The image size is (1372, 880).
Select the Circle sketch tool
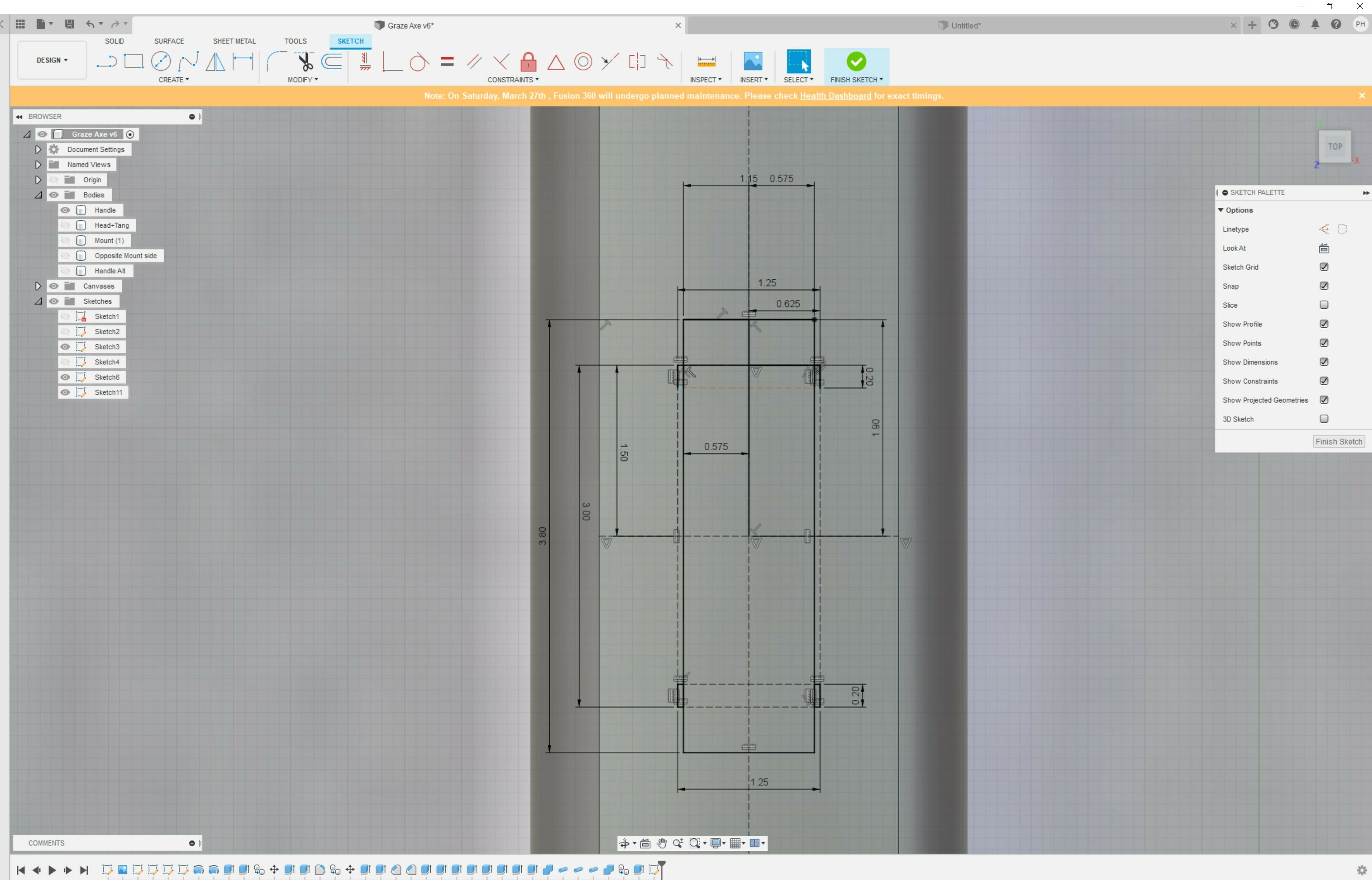click(x=161, y=61)
